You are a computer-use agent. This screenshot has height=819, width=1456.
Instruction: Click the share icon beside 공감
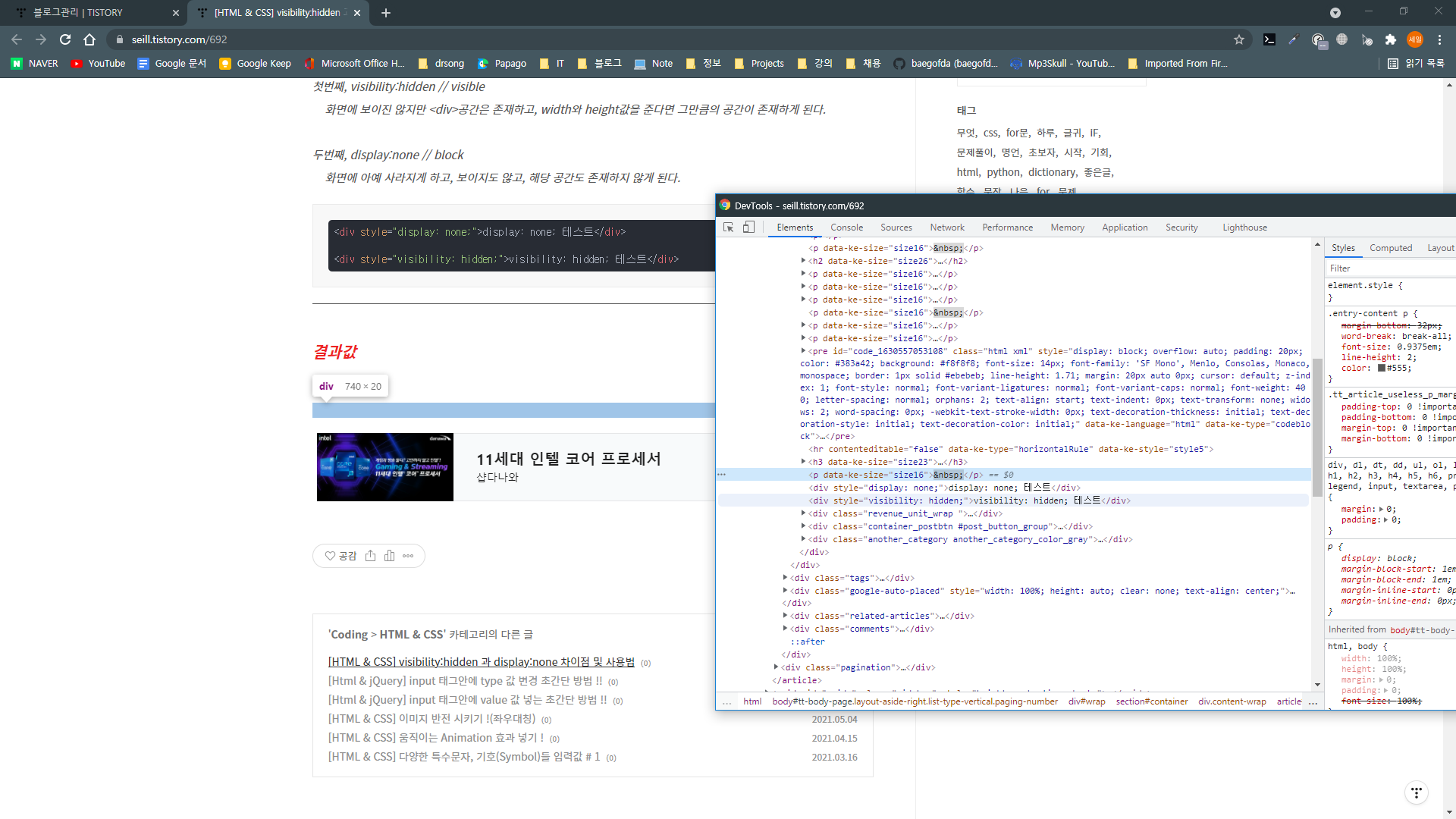(370, 556)
